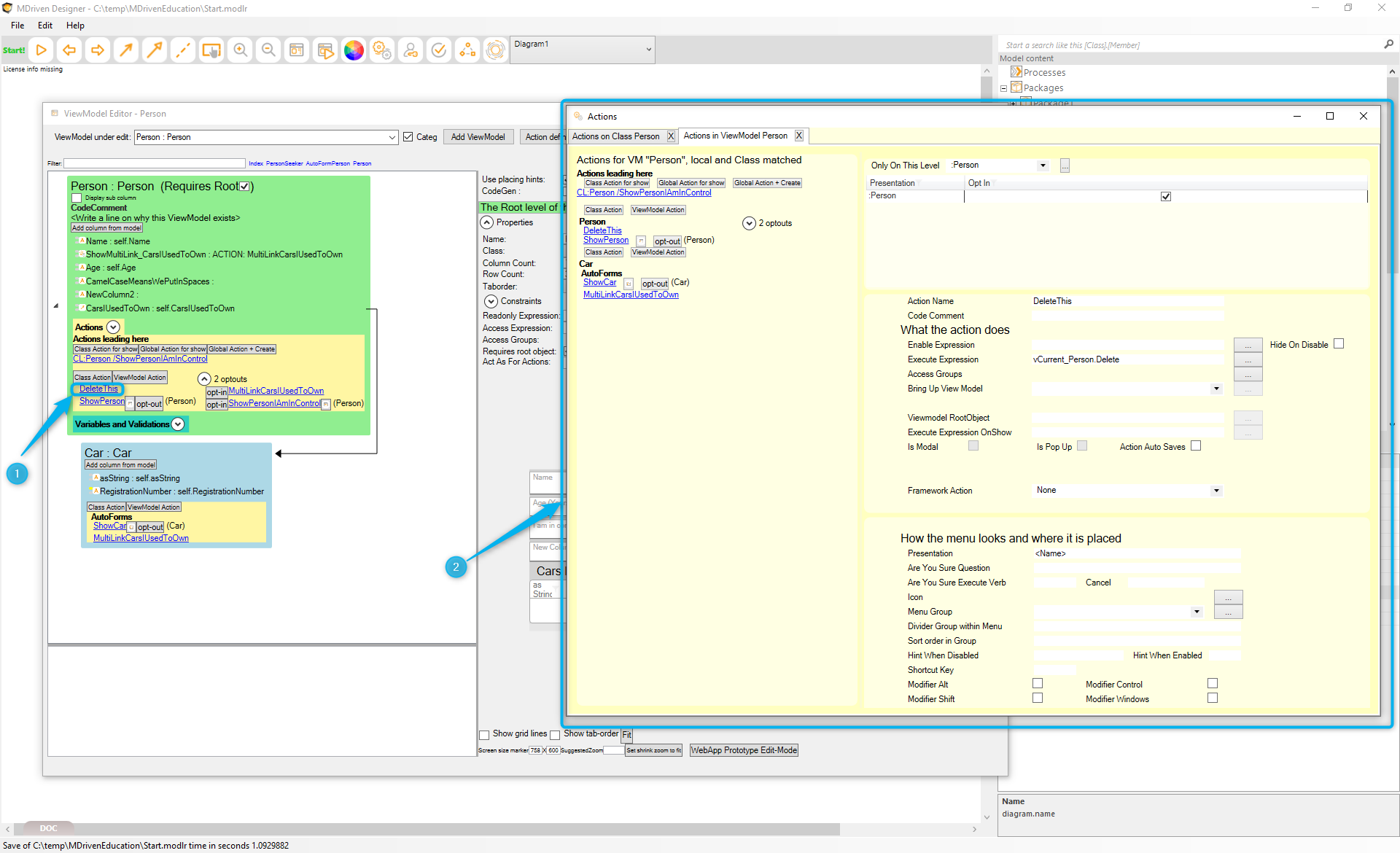Collapse the Variables and Validations expander

pyautogui.click(x=178, y=424)
